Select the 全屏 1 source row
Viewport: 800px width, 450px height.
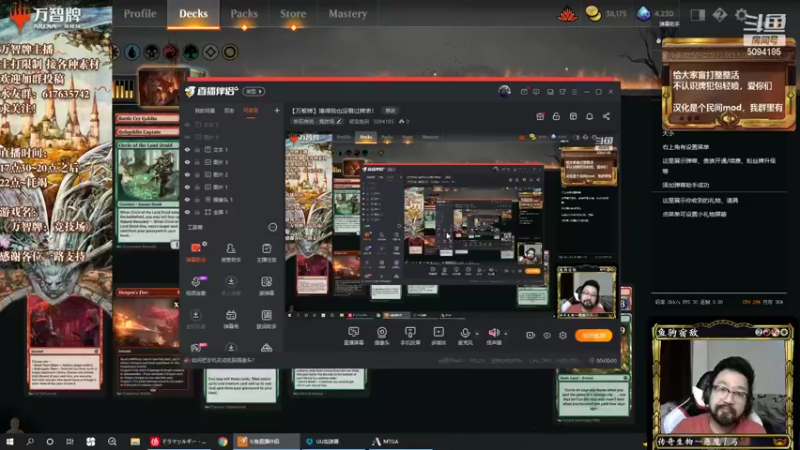pyautogui.click(x=232, y=212)
